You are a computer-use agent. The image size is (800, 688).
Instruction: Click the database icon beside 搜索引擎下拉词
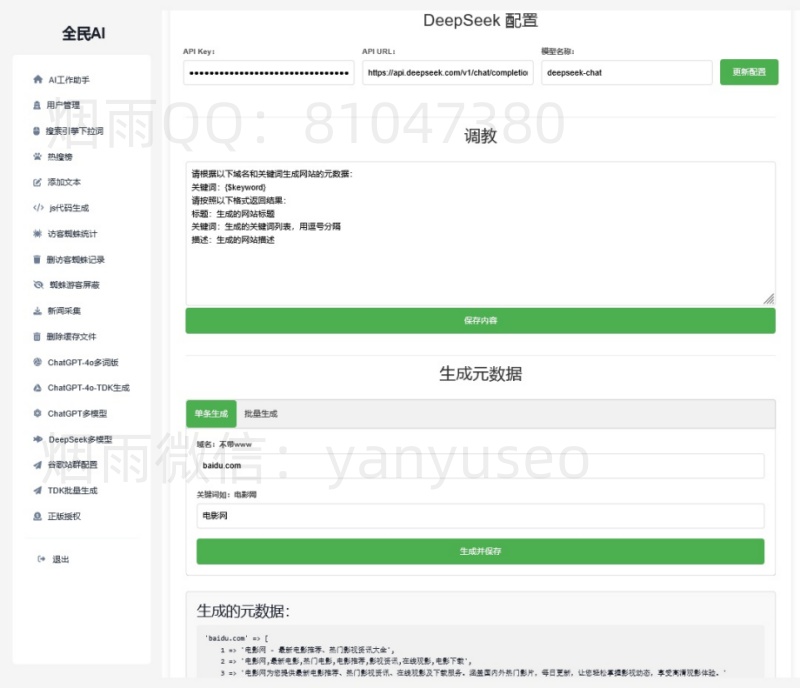[36, 131]
